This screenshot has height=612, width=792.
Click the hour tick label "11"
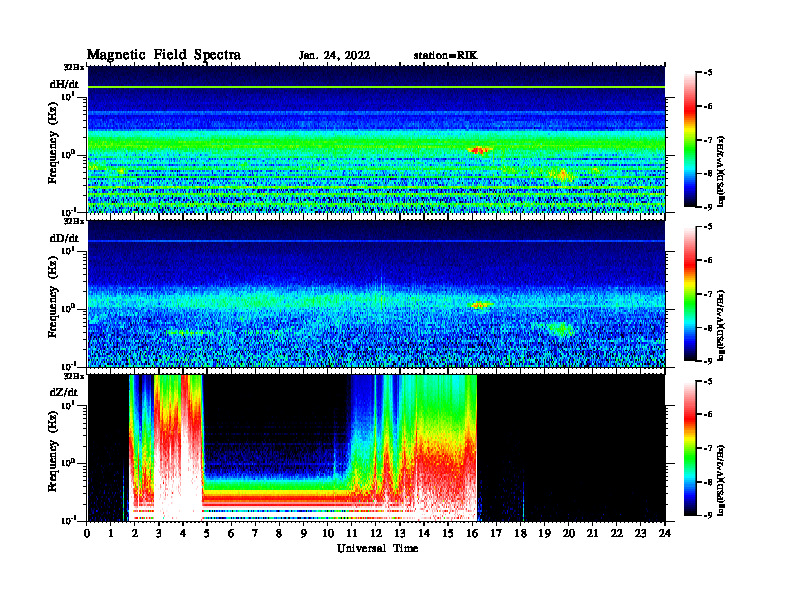352,533
